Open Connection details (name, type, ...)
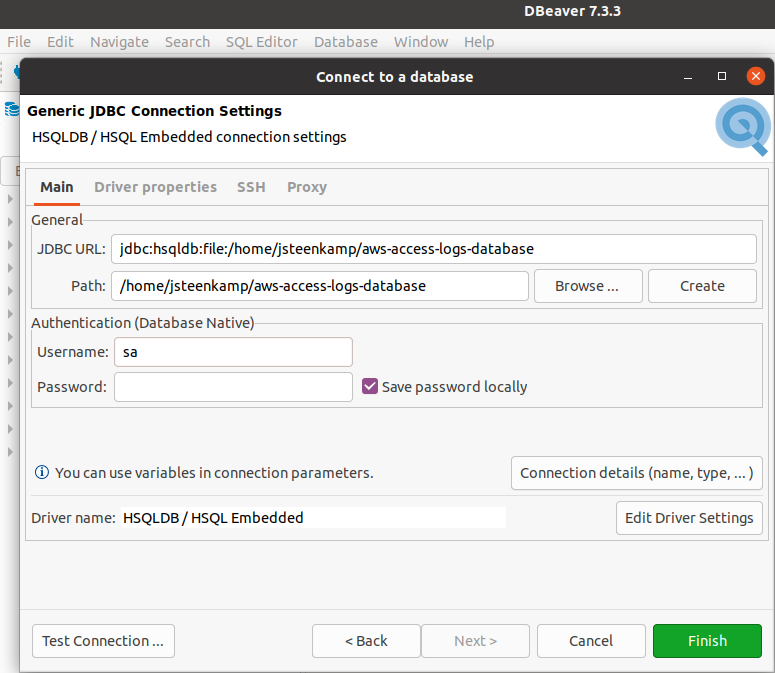 click(637, 473)
